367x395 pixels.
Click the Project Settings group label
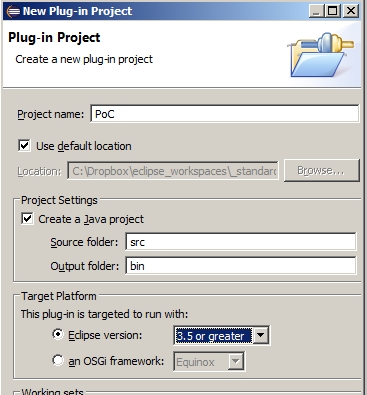(59, 200)
